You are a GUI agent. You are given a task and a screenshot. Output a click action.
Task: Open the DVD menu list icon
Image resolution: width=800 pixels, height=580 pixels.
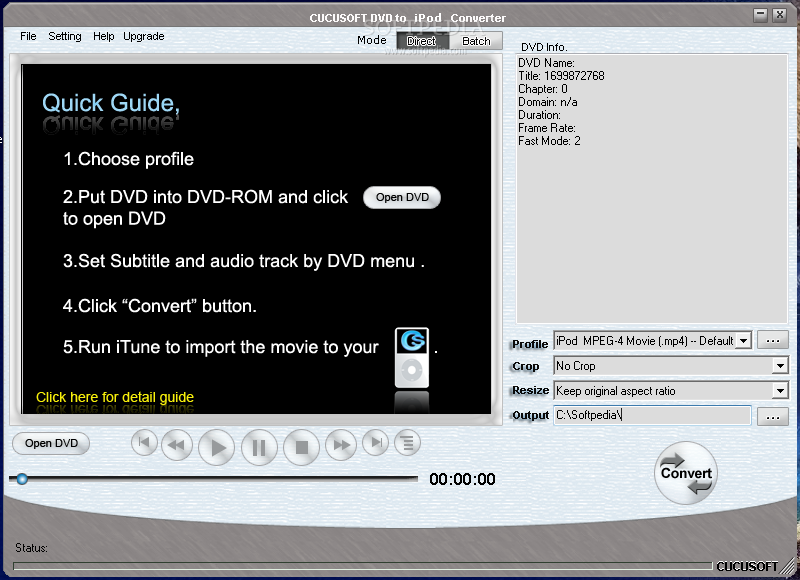pos(407,443)
